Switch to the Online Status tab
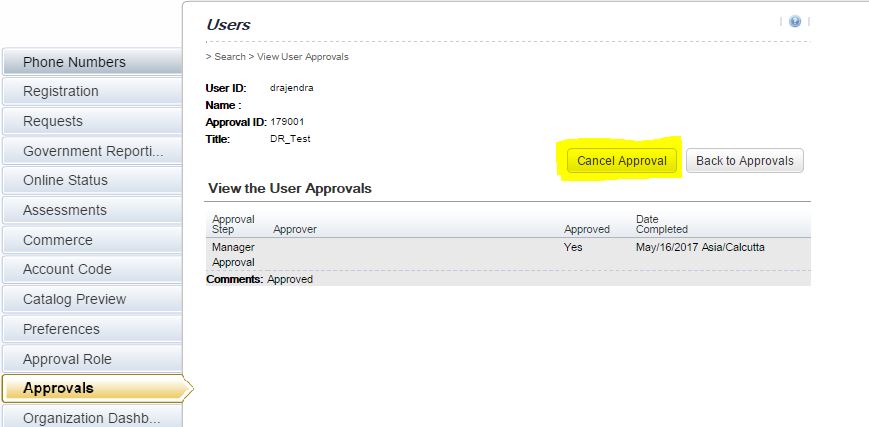 92,180
